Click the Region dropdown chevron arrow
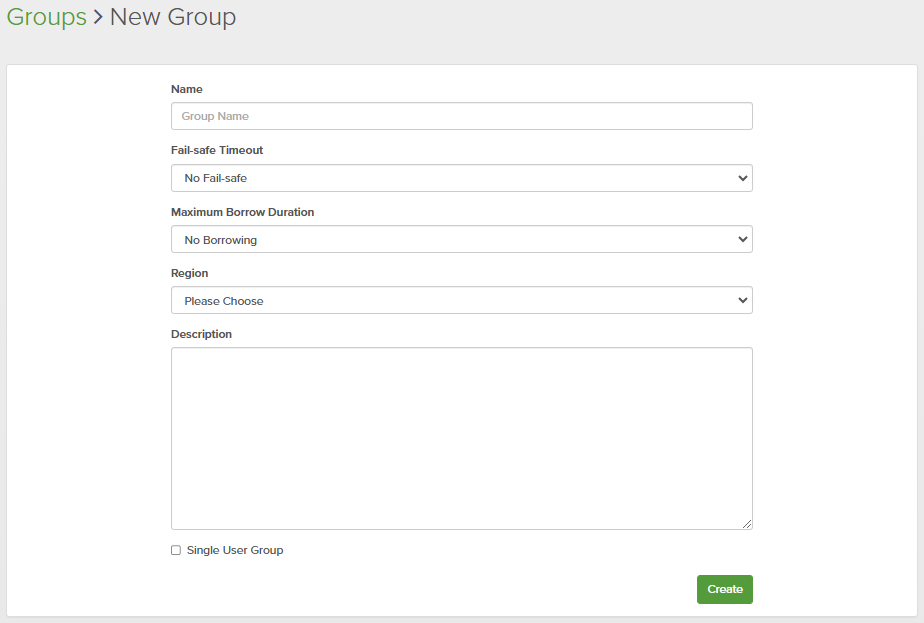This screenshot has width=924, height=623. 742,301
